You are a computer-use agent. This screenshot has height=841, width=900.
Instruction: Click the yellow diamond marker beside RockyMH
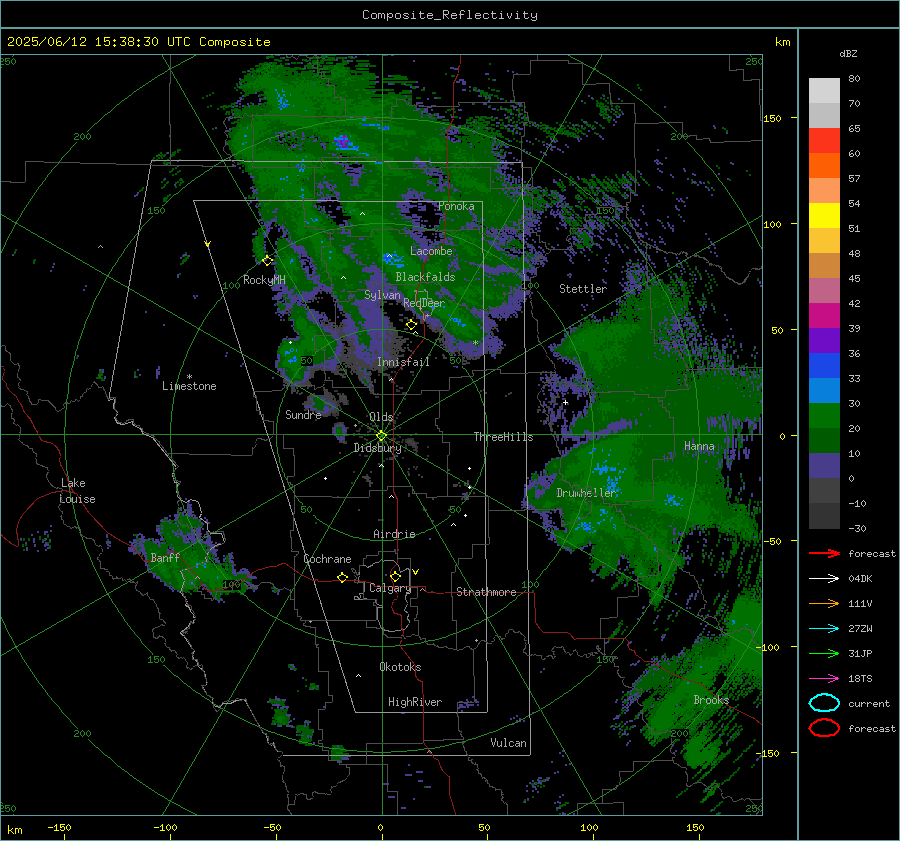[267, 261]
